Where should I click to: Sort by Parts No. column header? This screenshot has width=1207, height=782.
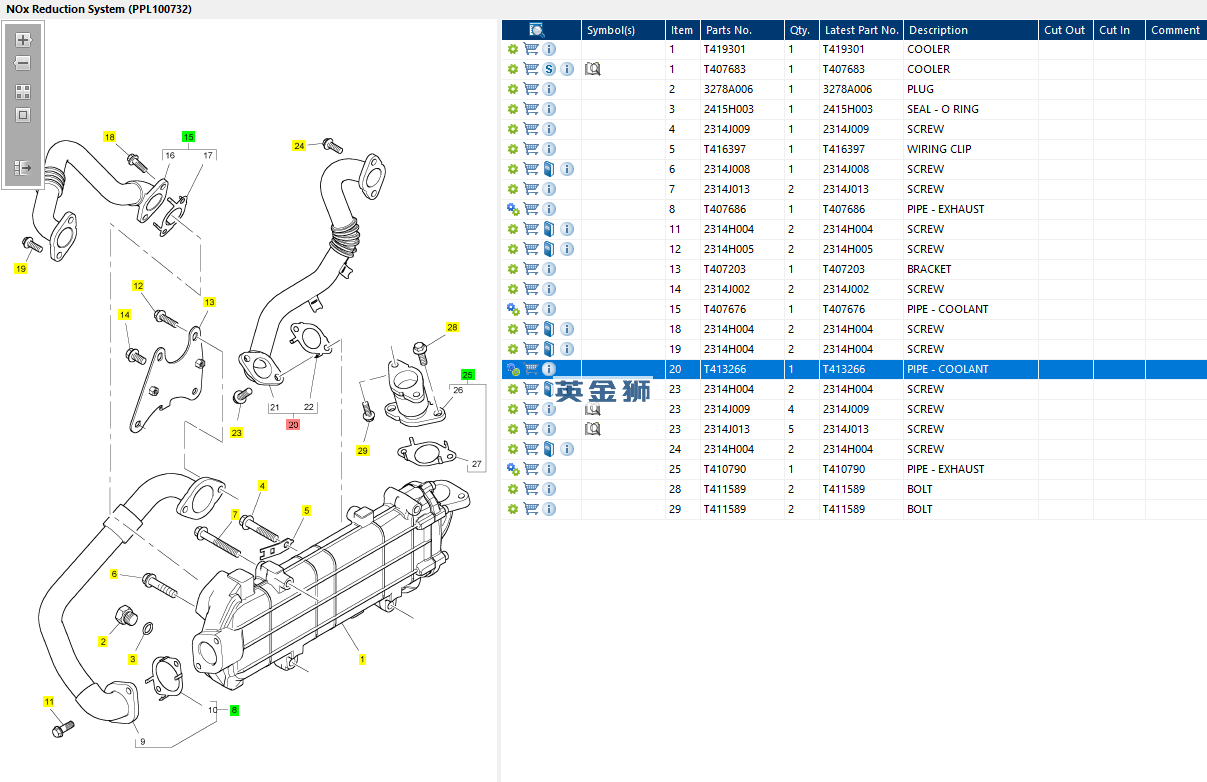pos(728,30)
